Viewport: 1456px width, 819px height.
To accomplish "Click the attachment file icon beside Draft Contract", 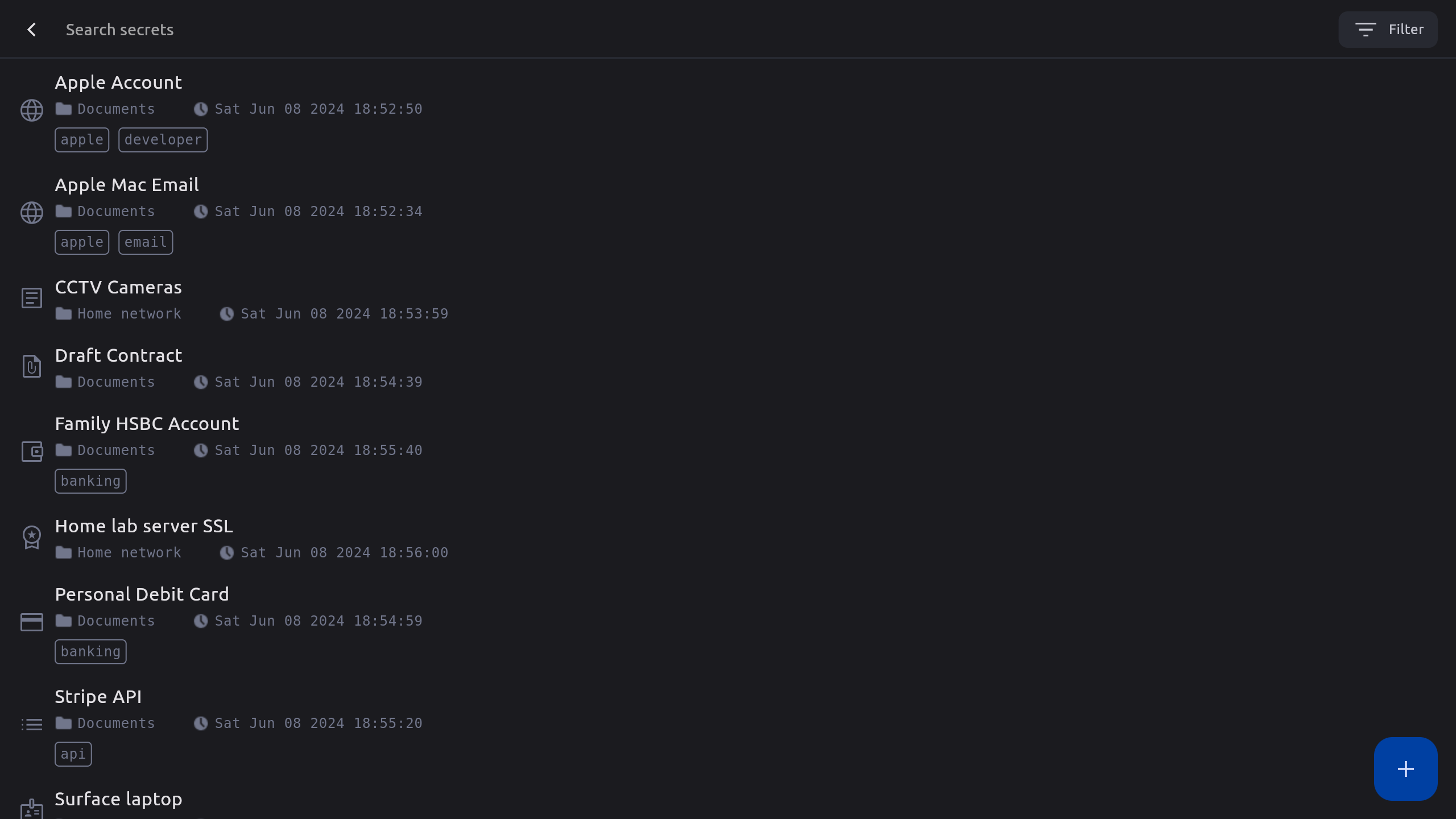I will click(x=32, y=366).
